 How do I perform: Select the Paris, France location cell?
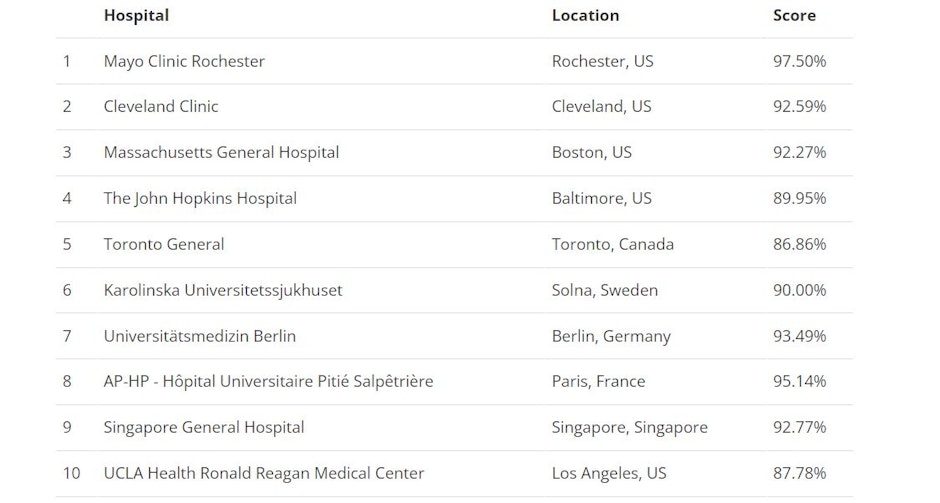pos(598,381)
